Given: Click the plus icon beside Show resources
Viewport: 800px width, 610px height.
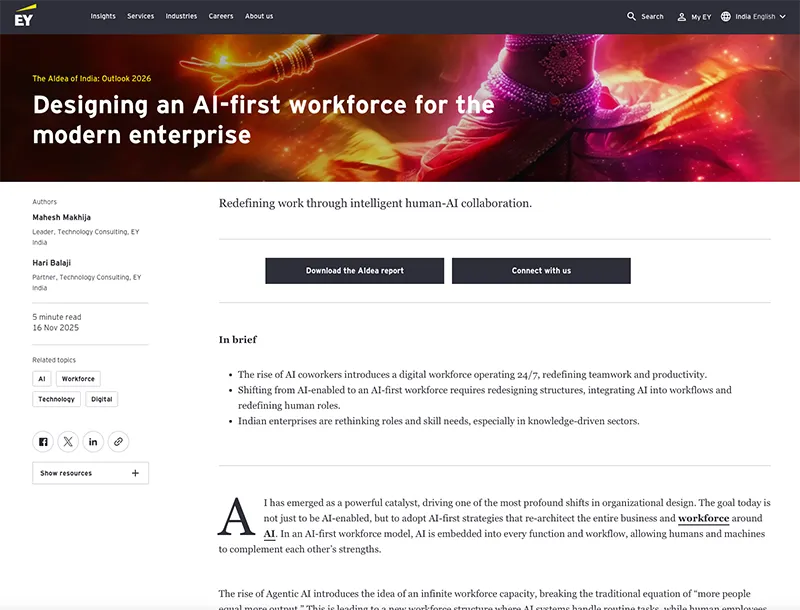Looking at the screenshot, I should click(135, 473).
